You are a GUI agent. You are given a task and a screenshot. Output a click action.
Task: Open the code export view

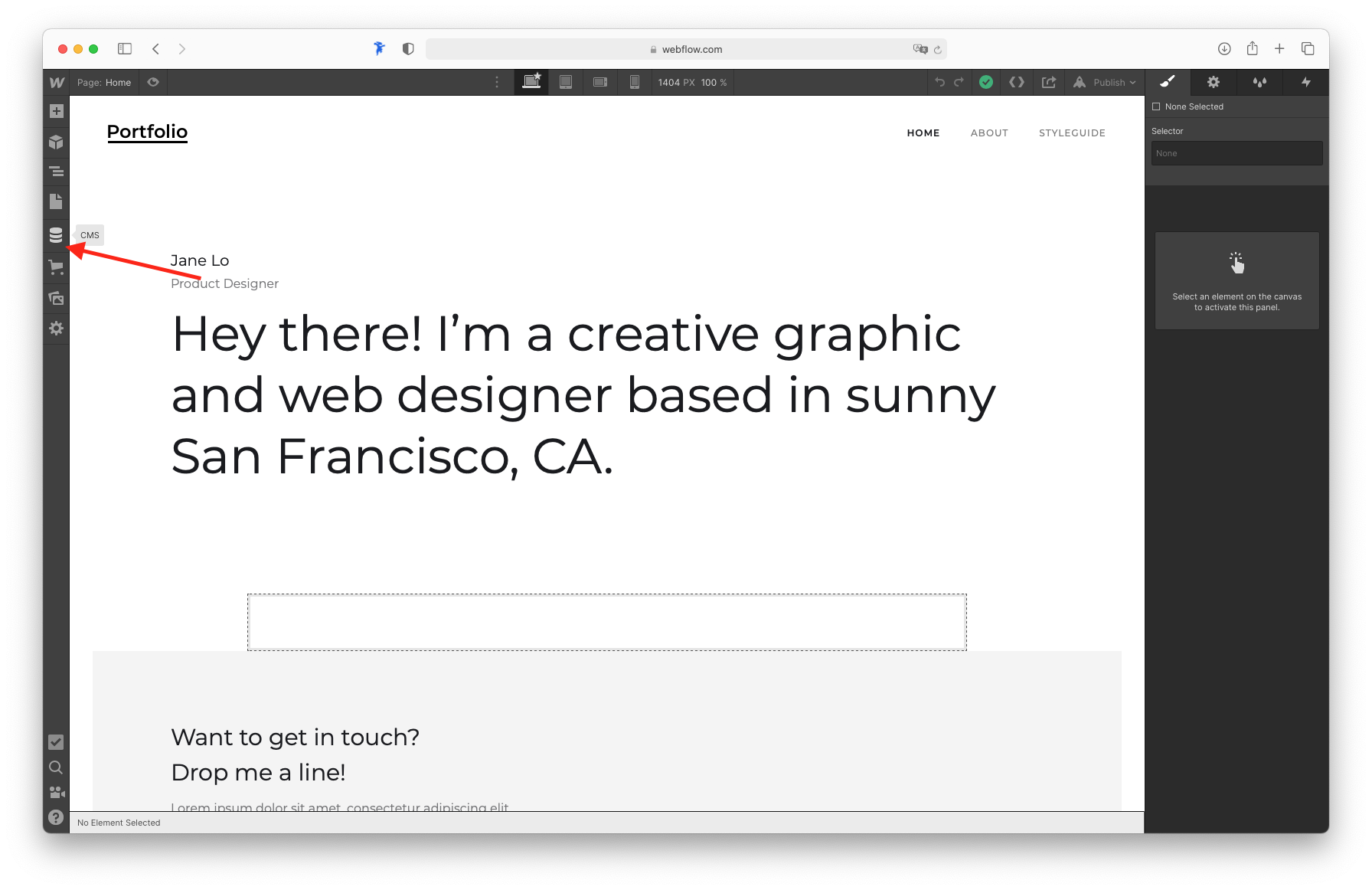point(1017,82)
